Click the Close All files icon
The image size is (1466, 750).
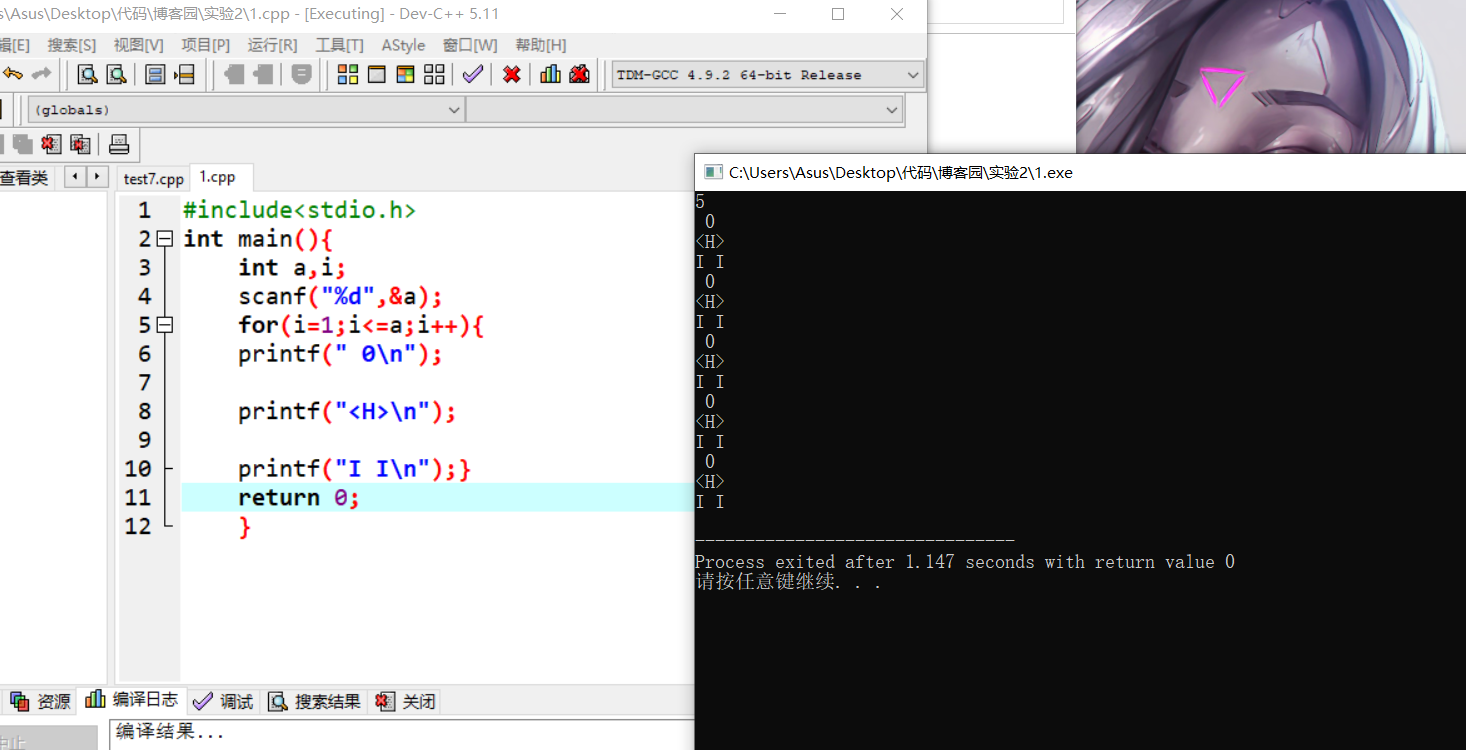coord(81,144)
